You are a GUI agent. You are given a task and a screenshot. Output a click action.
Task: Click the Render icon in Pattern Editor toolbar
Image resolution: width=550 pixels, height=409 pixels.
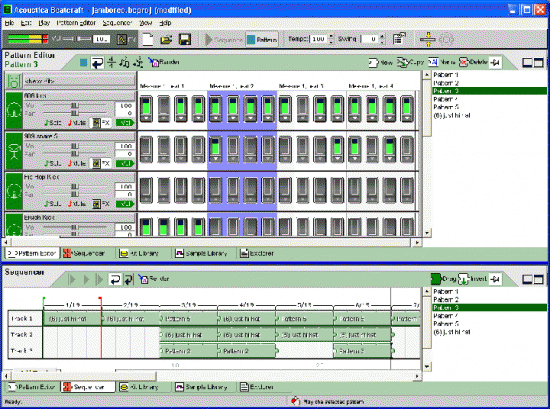click(x=164, y=62)
